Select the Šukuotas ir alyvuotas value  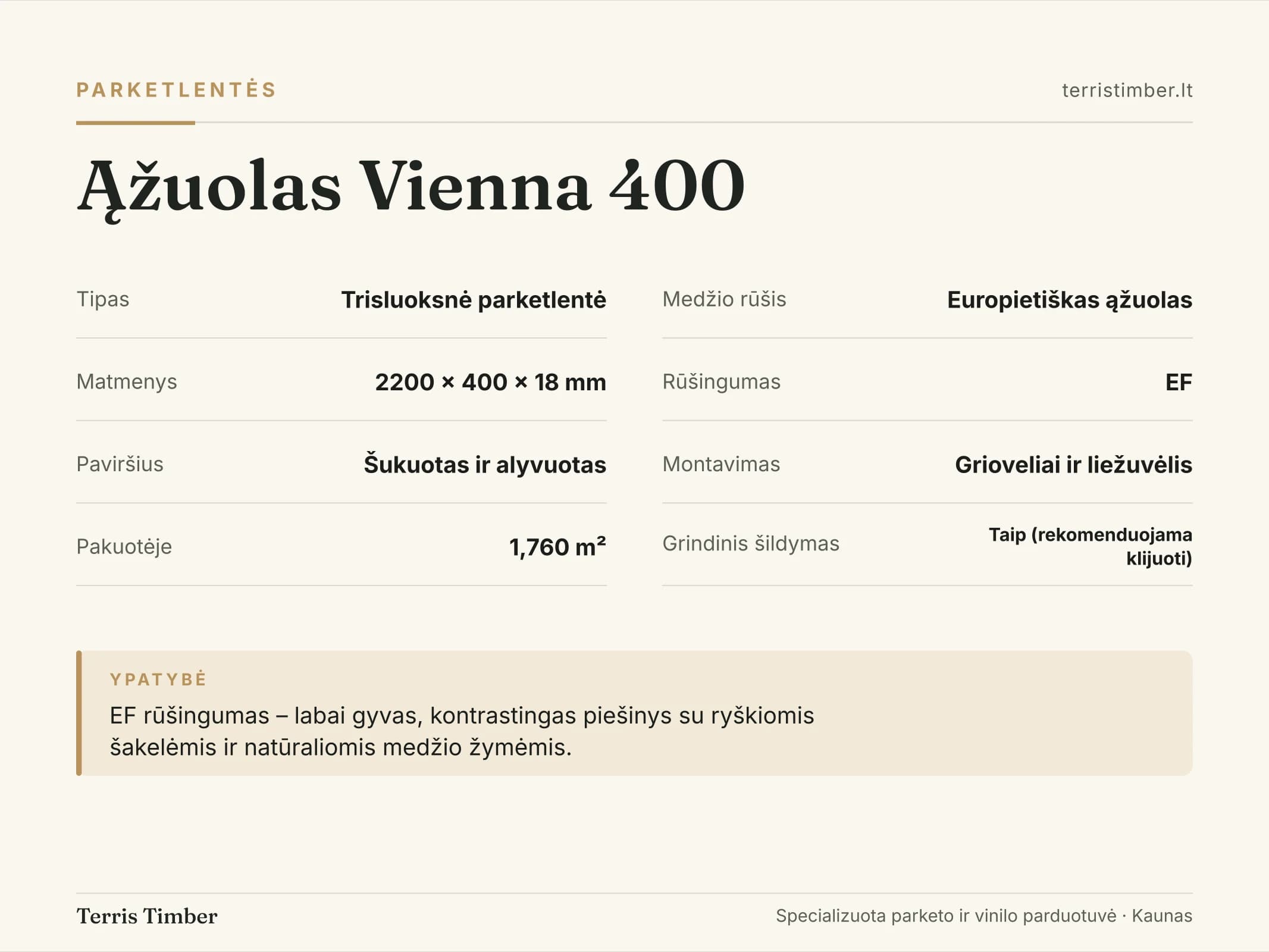[485, 464]
